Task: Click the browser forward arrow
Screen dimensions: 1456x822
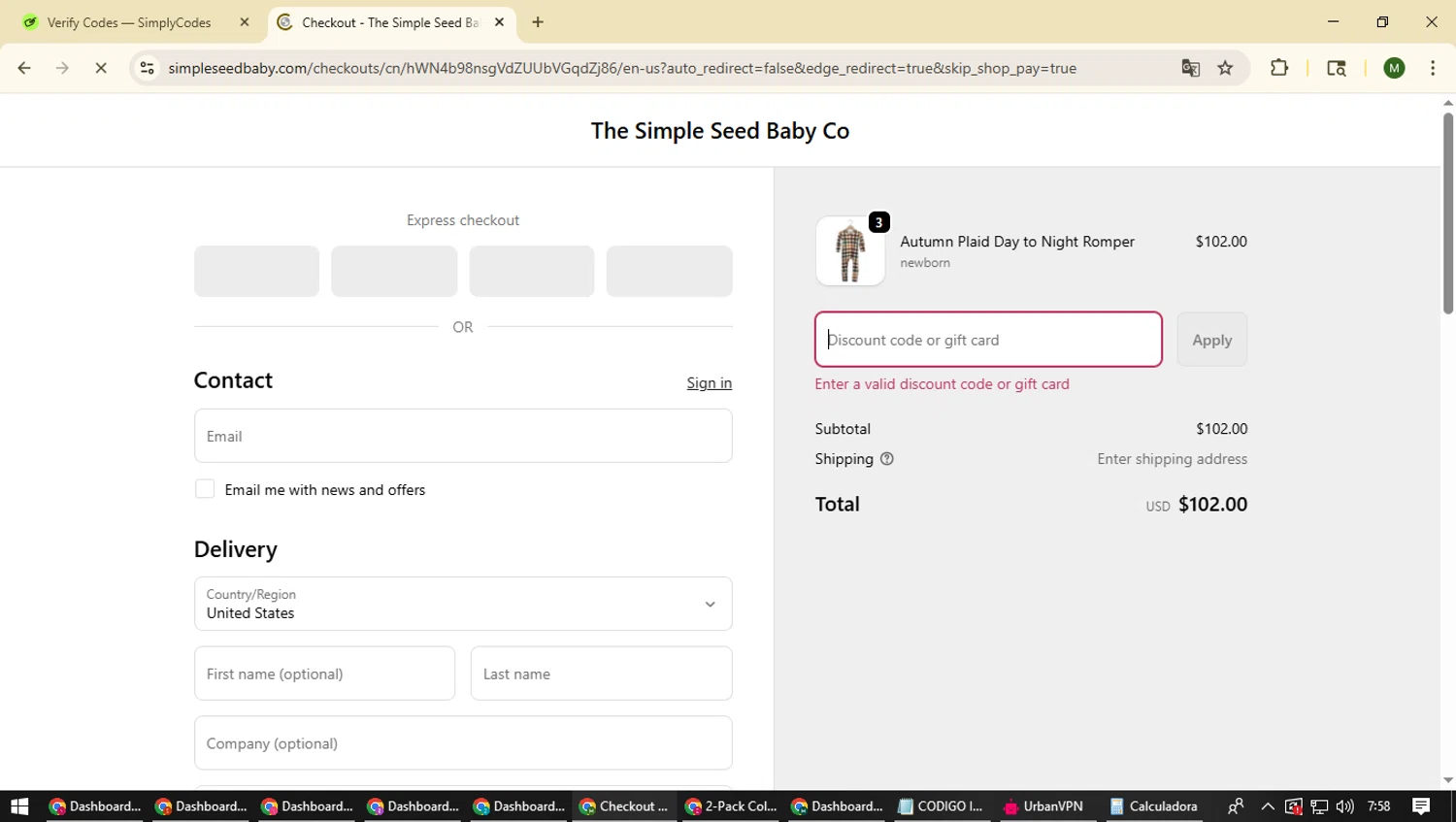Action: [62, 68]
